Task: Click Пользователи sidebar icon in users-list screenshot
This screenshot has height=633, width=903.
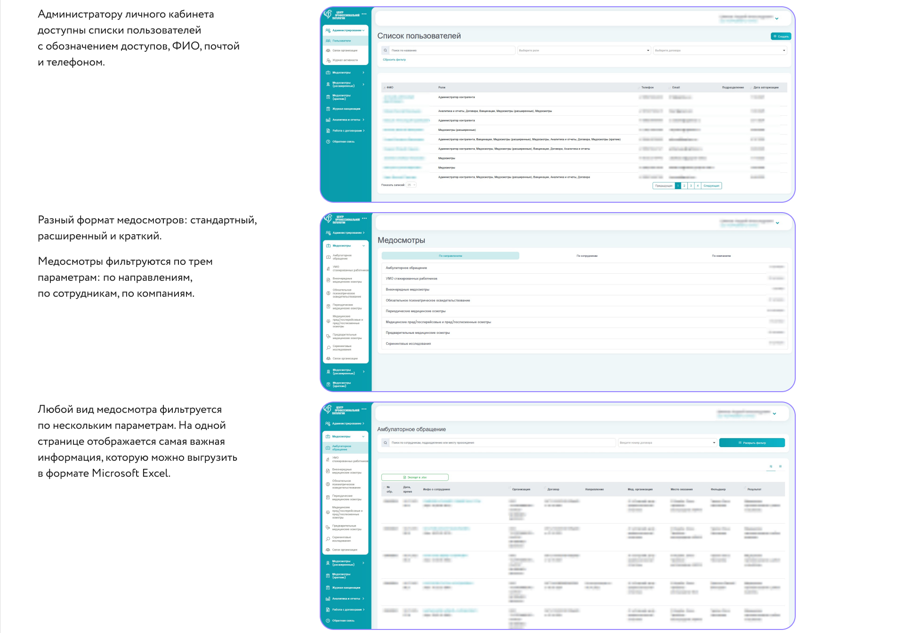Action: tap(328, 41)
